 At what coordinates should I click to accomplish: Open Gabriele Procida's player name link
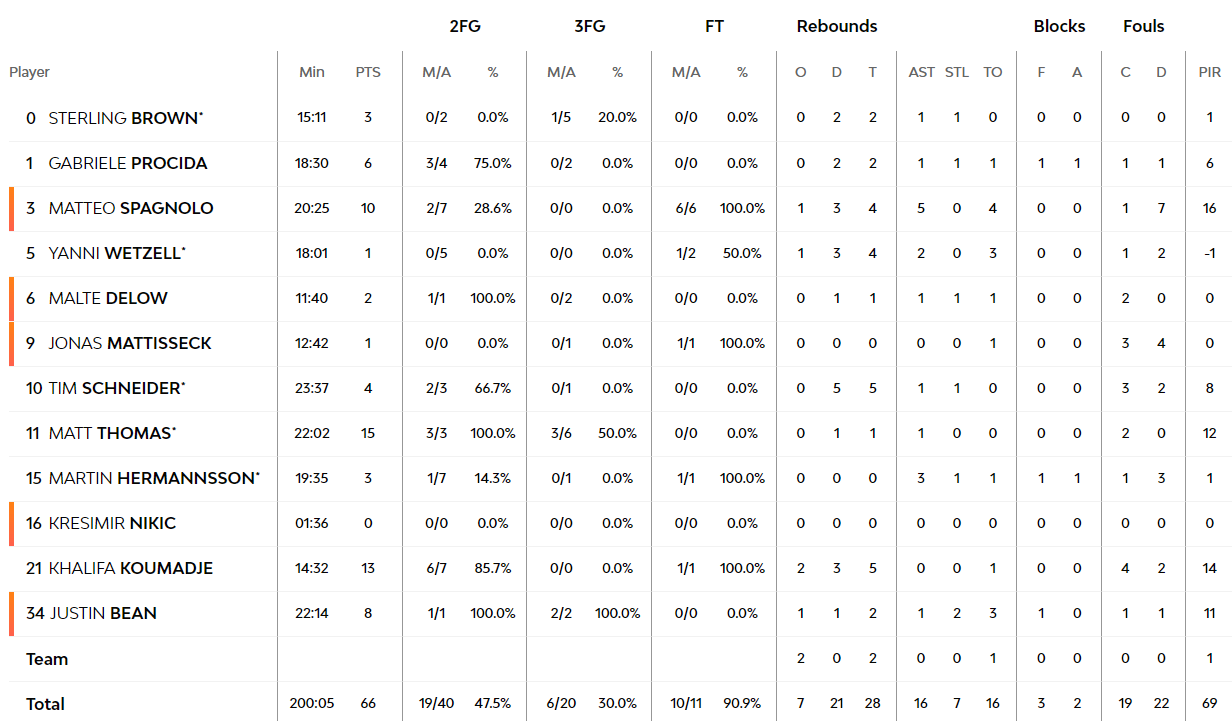click(128, 163)
